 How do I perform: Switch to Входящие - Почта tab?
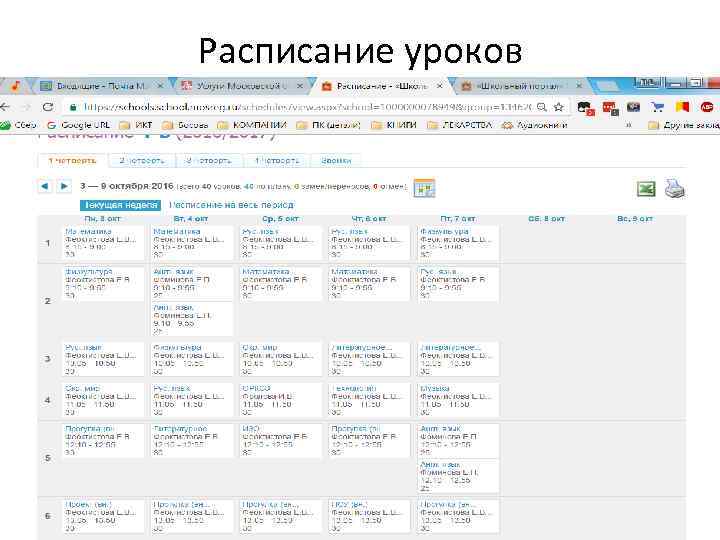click(101, 86)
